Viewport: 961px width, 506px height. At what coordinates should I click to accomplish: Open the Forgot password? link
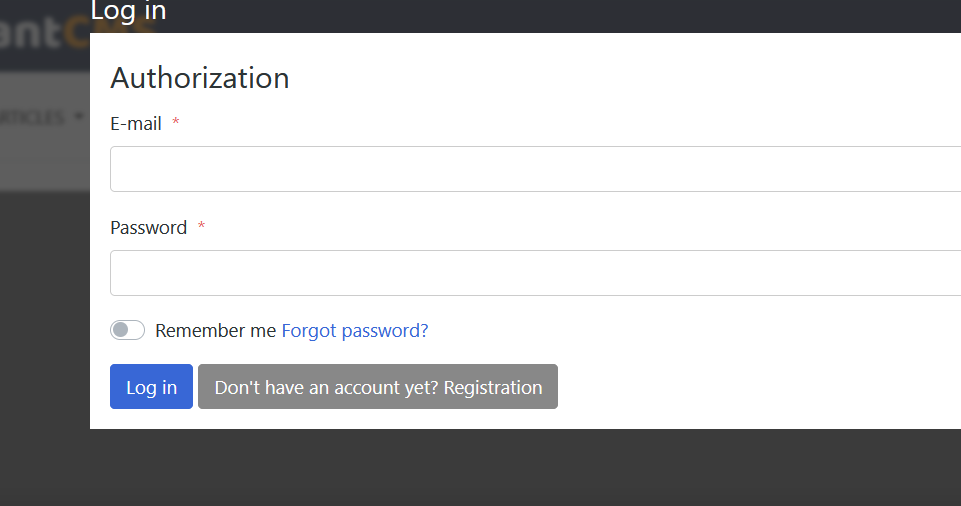pyautogui.click(x=355, y=331)
